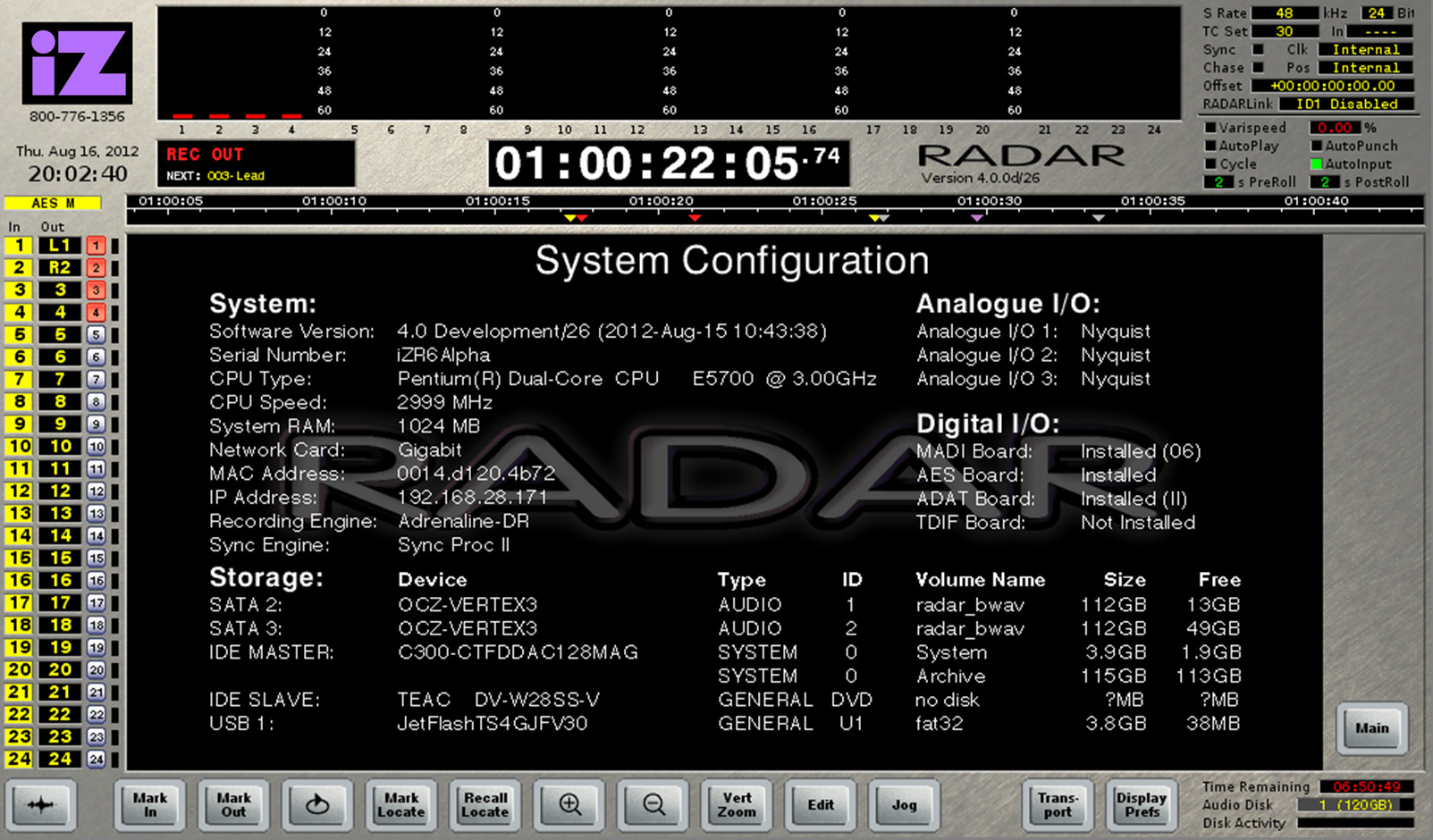The image size is (1433, 840).
Task: Click the main timecode display
Action: point(669,164)
